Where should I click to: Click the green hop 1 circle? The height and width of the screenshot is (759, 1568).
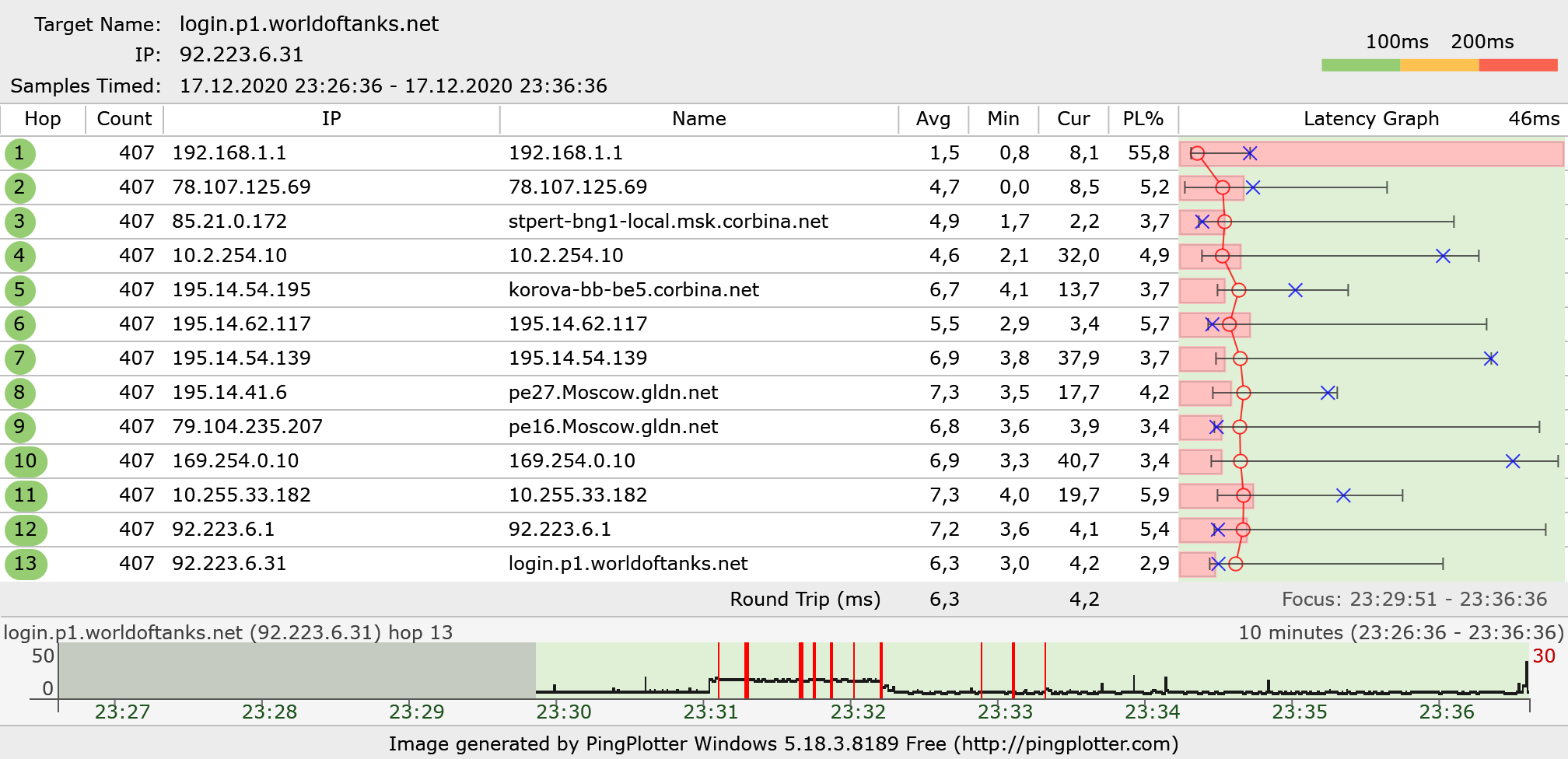tap(19, 153)
